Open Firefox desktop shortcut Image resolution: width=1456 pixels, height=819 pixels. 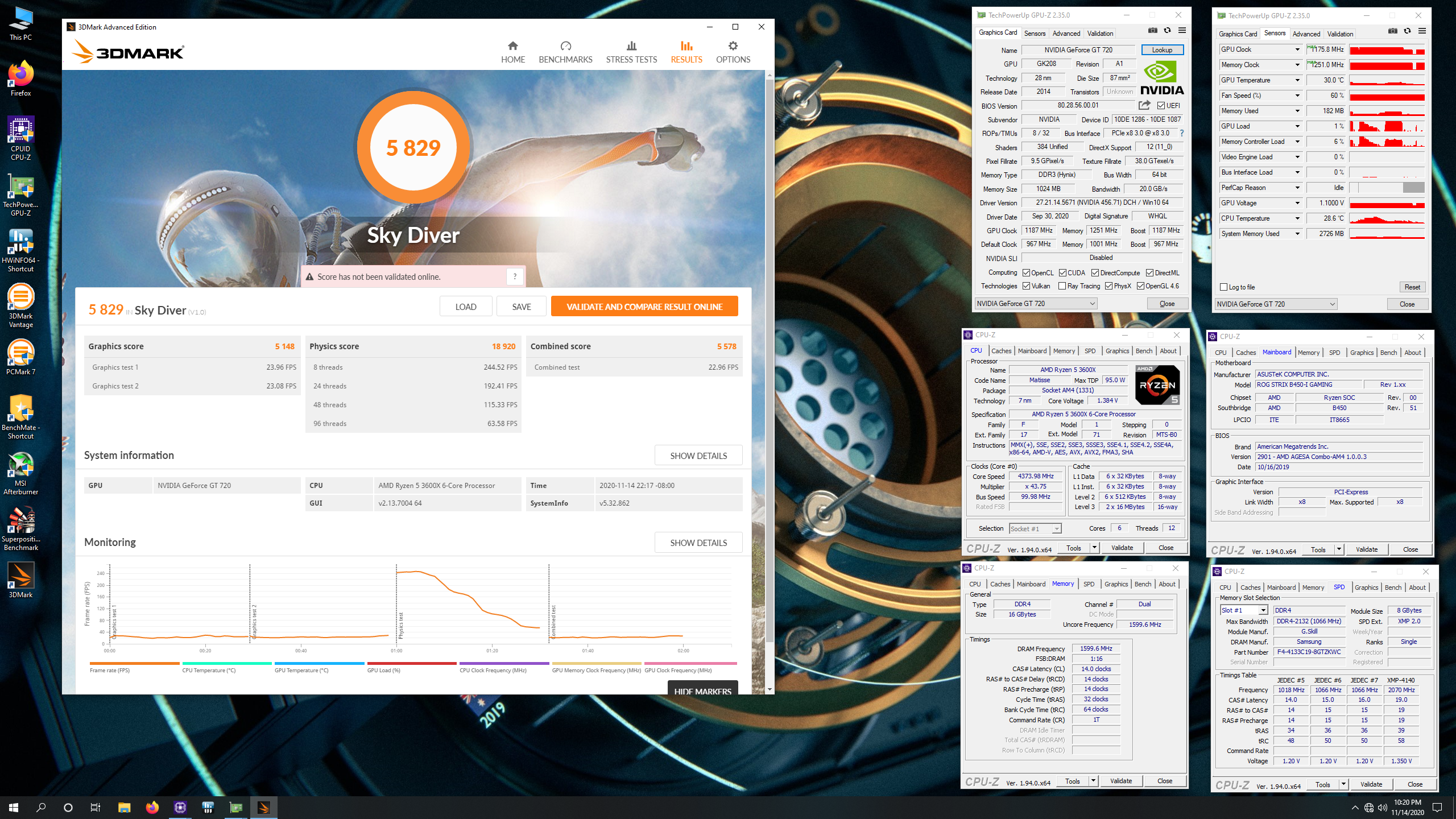point(20,78)
